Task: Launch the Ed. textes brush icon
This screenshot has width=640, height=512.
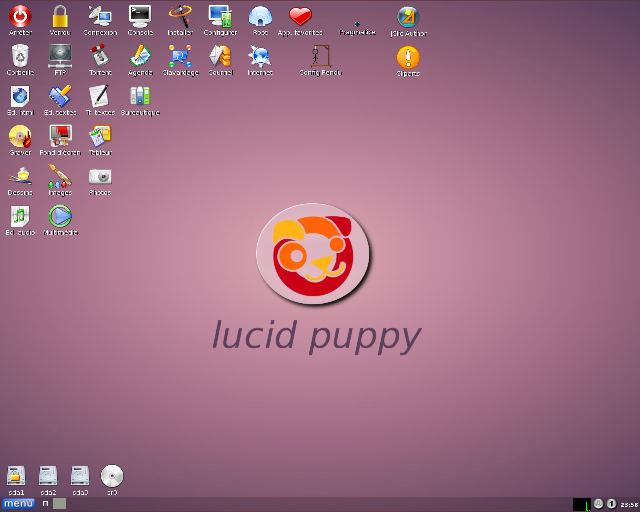Action: (60, 96)
